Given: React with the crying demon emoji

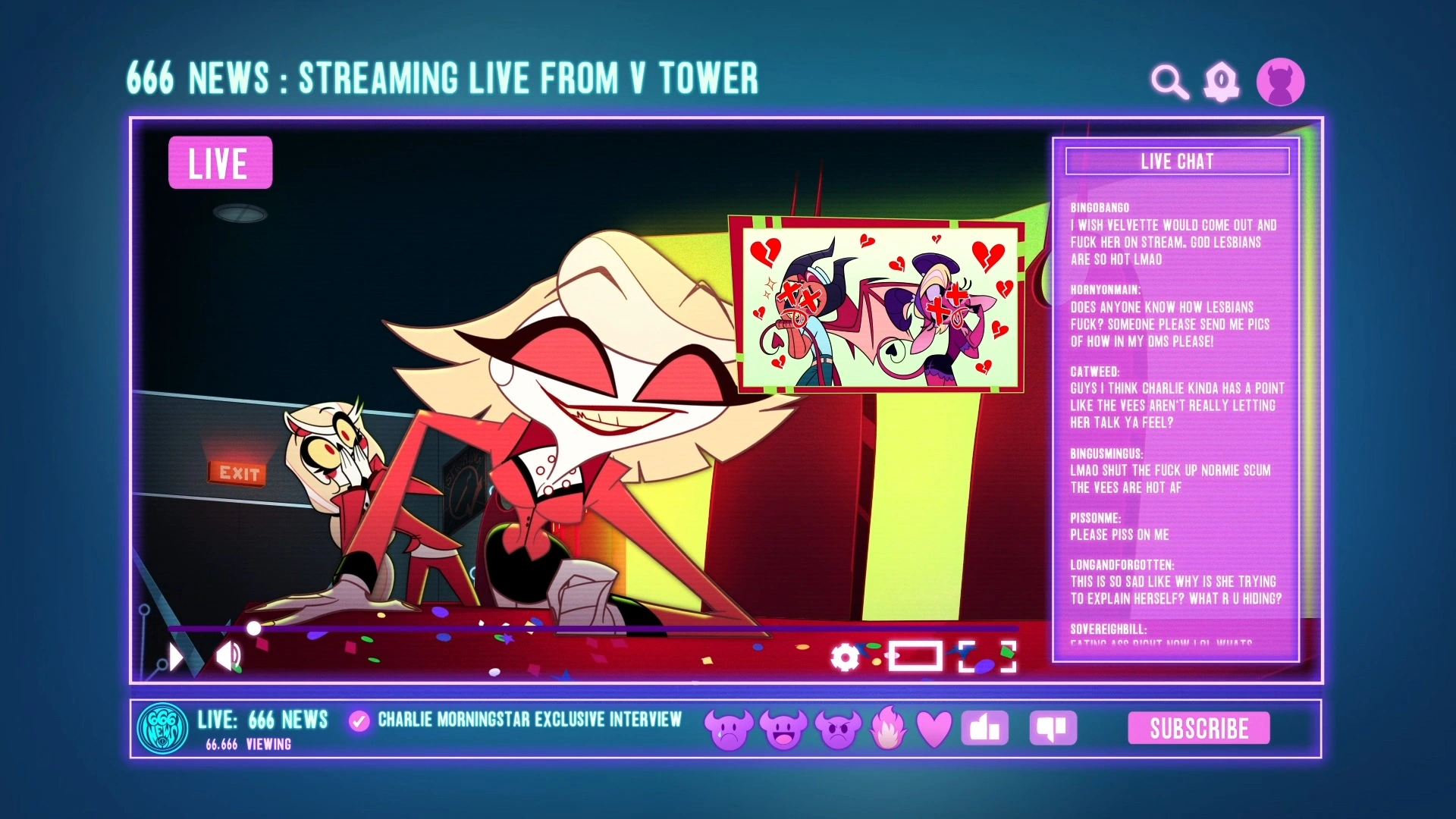Looking at the screenshot, I should click(x=729, y=730).
